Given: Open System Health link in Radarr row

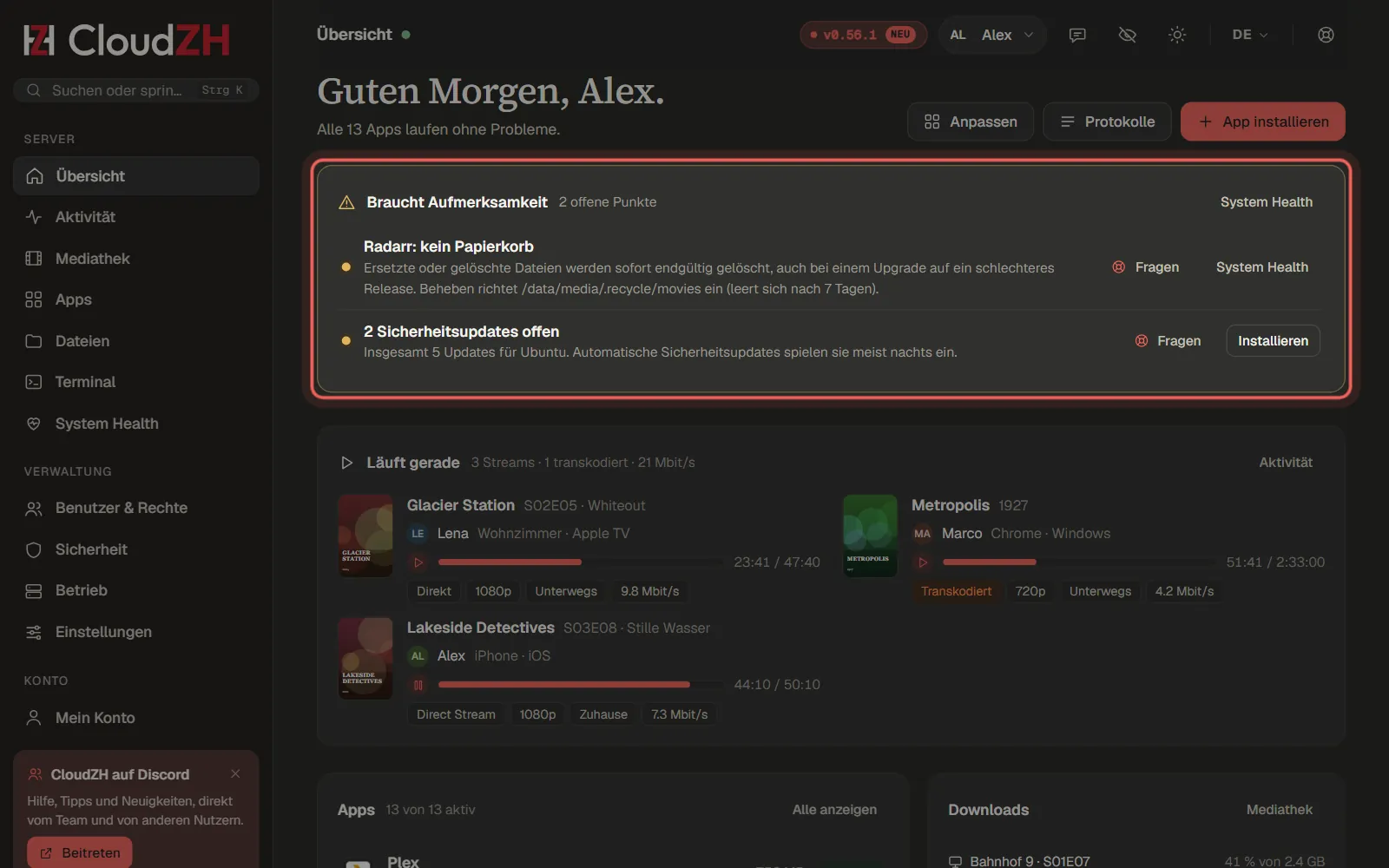Looking at the screenshot, I should 1262,267.
